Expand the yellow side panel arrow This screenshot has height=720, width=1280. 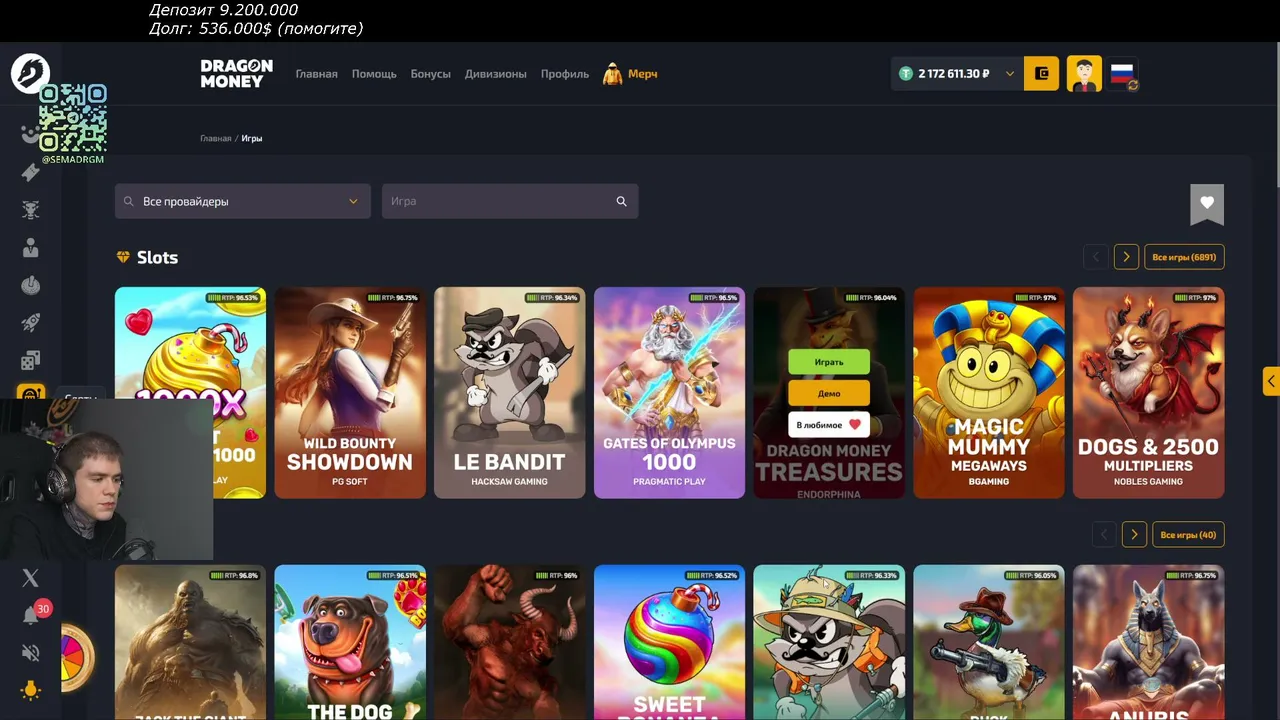tap(1271, 381)
